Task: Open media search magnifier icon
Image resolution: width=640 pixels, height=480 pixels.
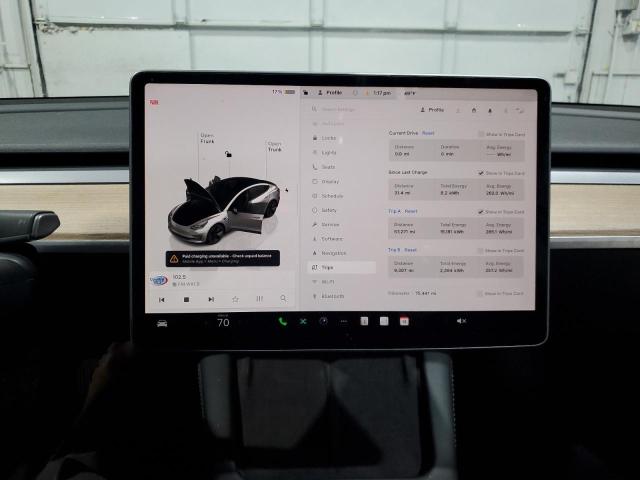Action: [x=283, y=299]
